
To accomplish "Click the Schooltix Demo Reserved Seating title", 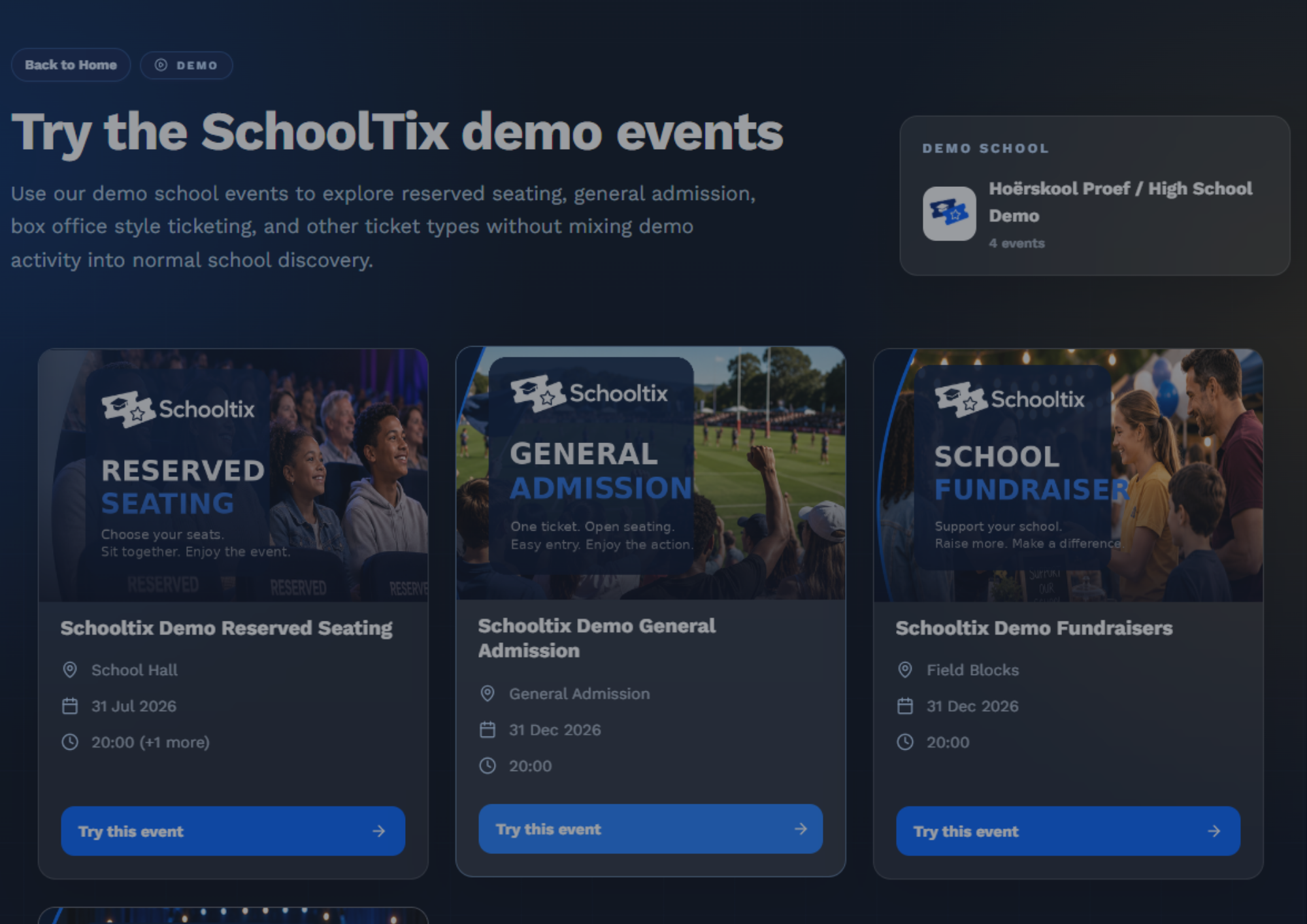I will click(x=226, y=628).
